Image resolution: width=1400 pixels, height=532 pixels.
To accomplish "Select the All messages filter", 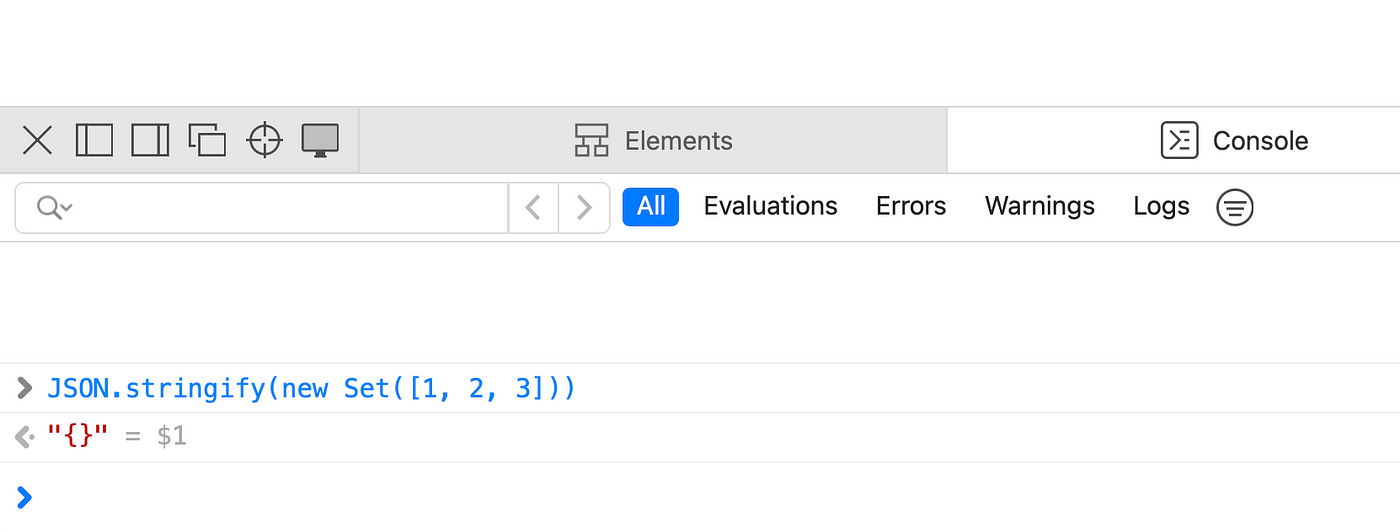I will click(651, 206).
